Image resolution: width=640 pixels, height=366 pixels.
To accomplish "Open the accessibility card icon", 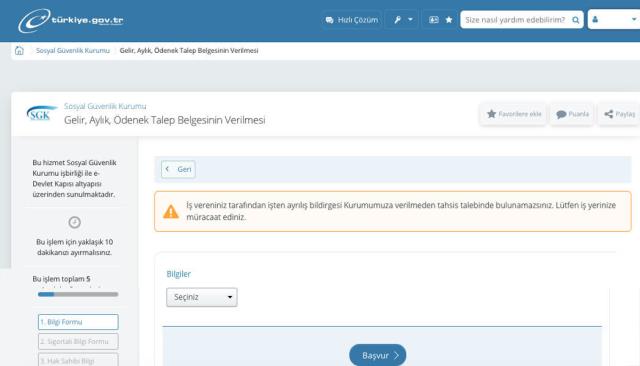I will click(x=433, y=20).
